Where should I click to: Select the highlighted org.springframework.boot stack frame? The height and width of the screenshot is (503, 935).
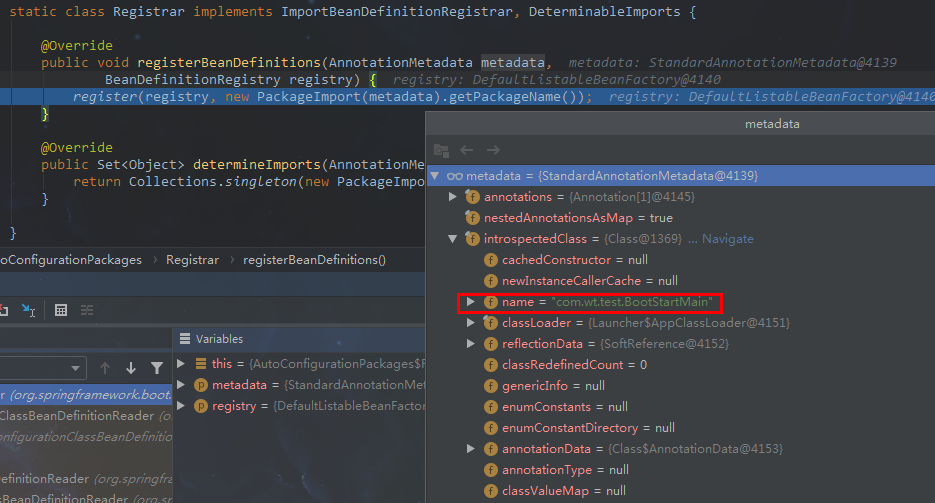point(86,395)
